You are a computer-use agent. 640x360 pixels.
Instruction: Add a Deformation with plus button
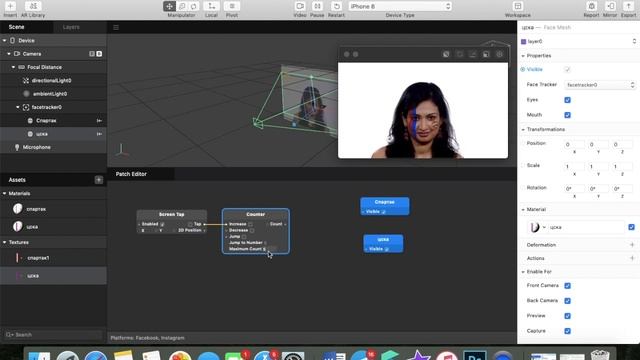point(632,245)
